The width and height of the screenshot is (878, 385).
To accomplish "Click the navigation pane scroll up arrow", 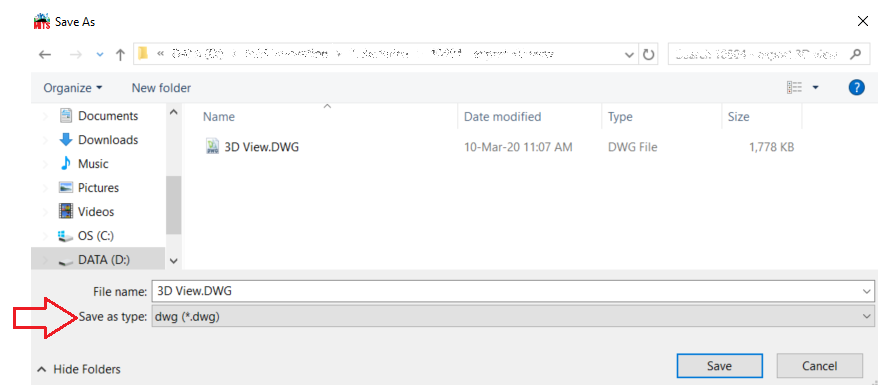I will (174, 112).
